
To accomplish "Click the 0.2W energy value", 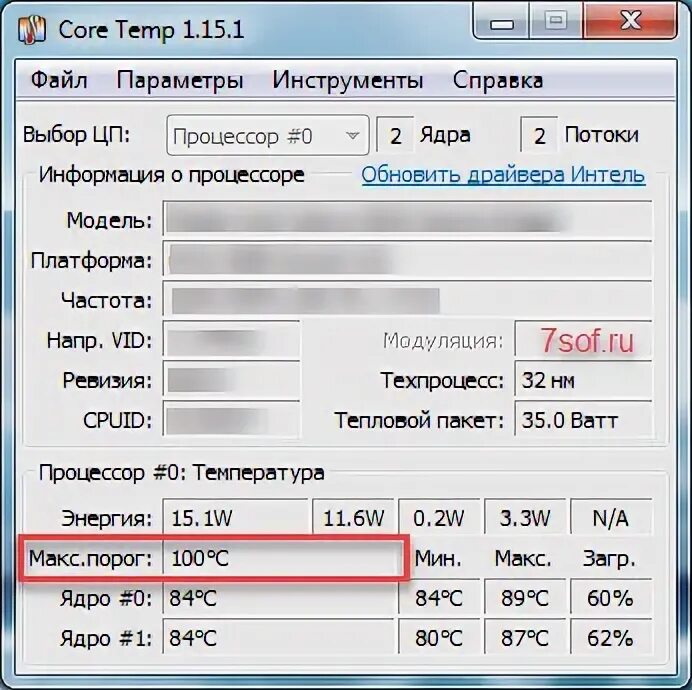I will (x=439, y=517).
